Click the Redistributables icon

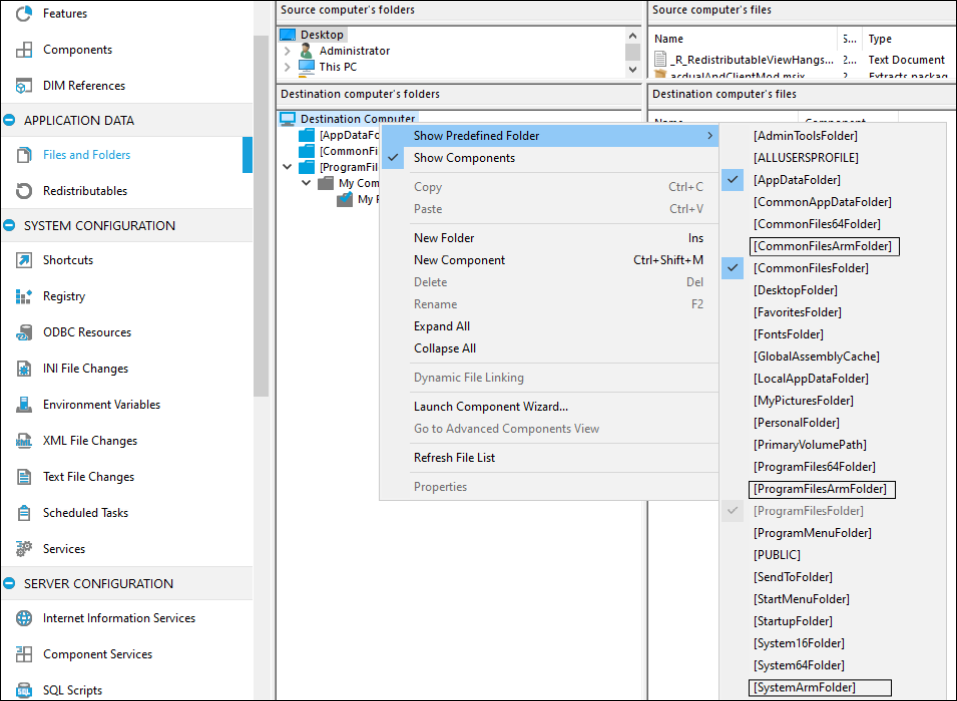(24, 191)
